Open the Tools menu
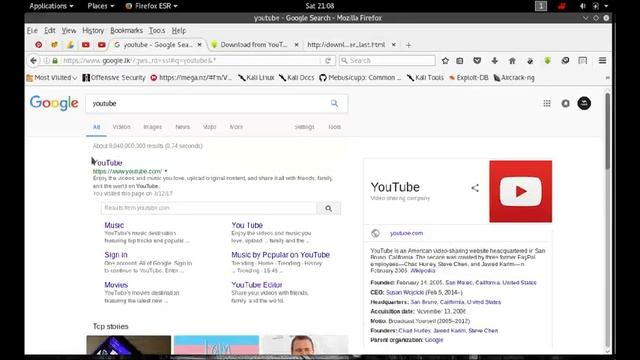Screen dimensions: 640x360 [157, 31]
